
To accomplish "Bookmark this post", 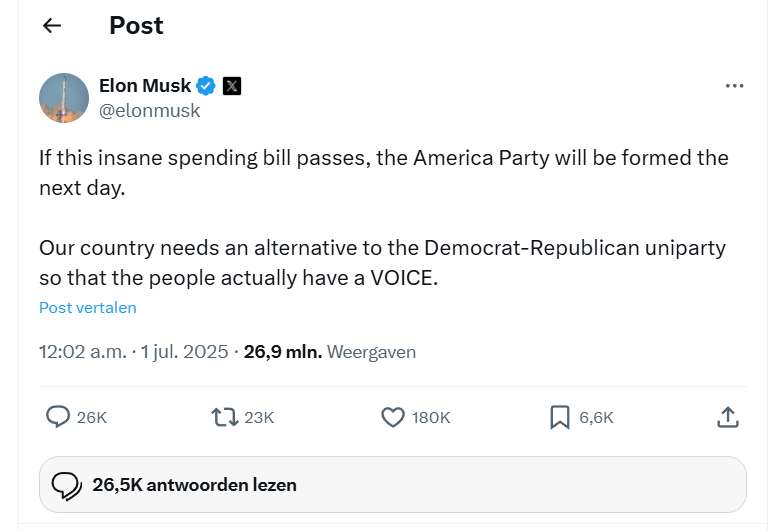I will [560, 417].
